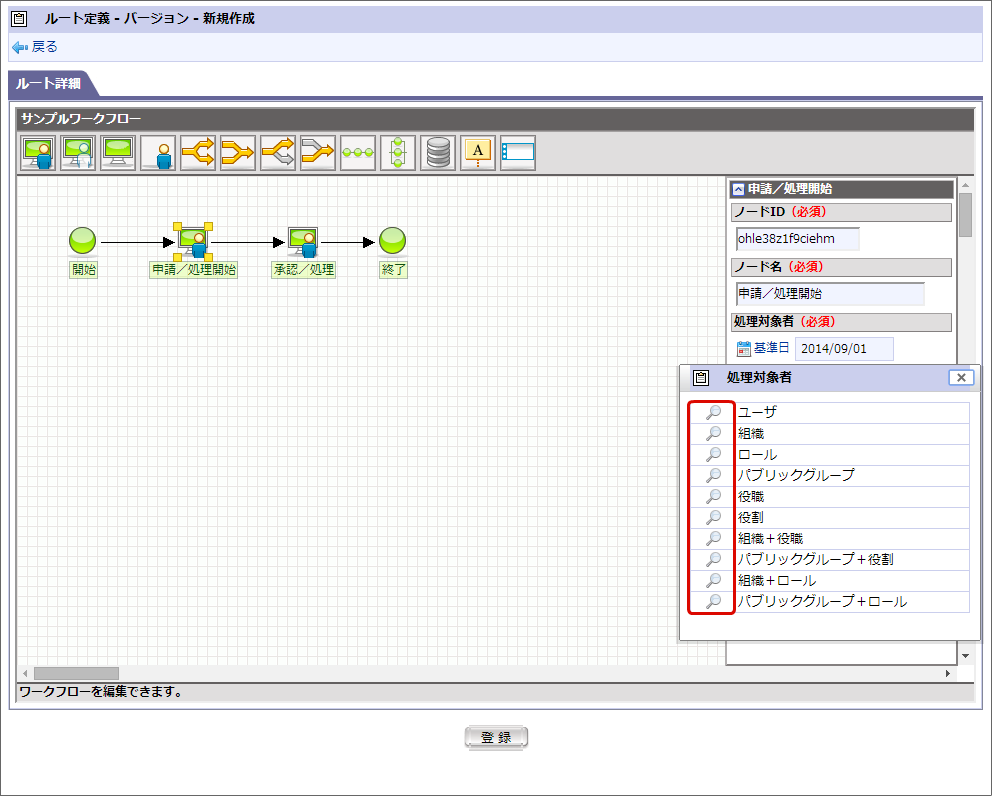Screen dimensions: 992x796
Task: Edit the ノードID input field
Action: [798, 239]
